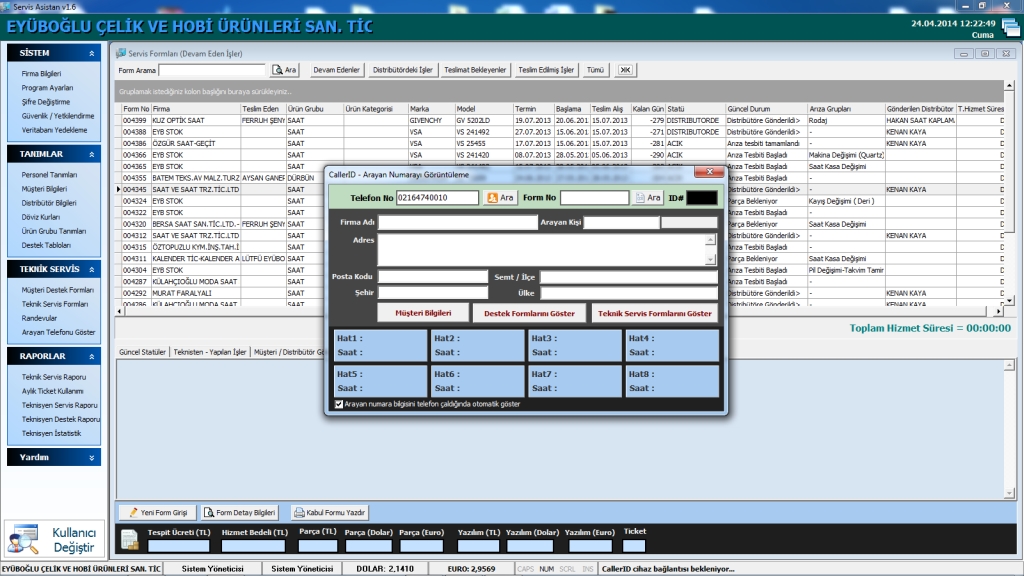Screen dimensions: 1024x576
Task: Collapse the SİSTEM sidebar section
Action: pos(91,54)
